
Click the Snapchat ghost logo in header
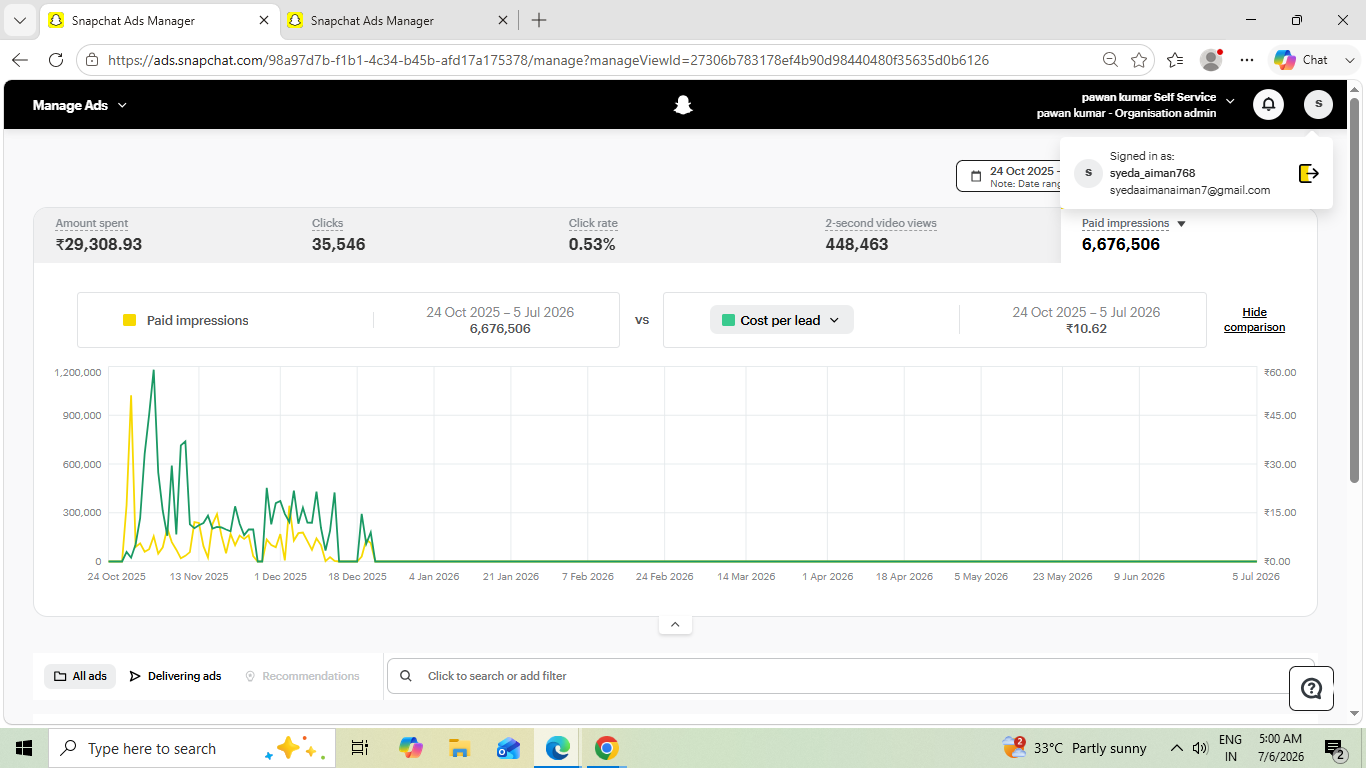click(683, 105)
